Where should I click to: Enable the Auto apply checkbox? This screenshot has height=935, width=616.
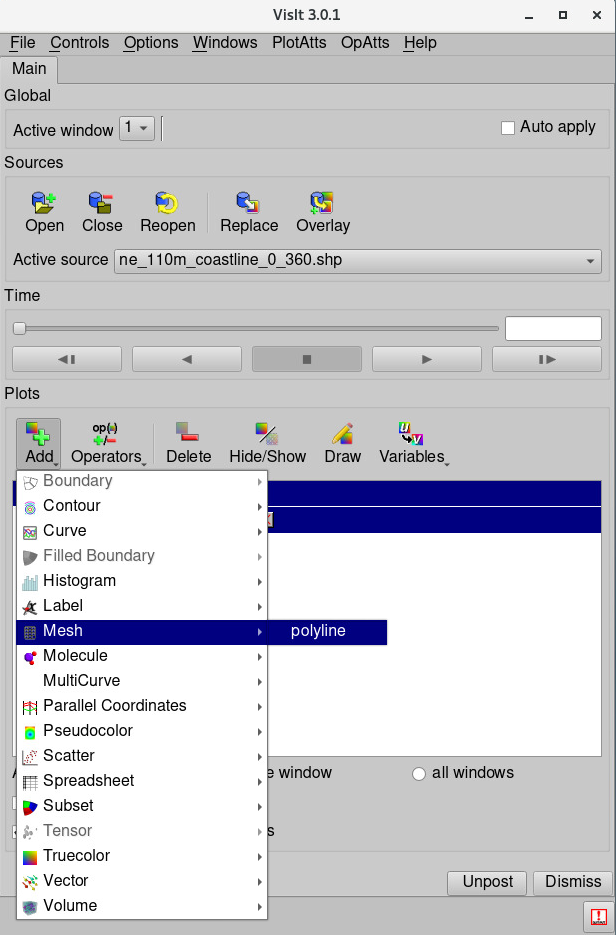coord(508,128)
